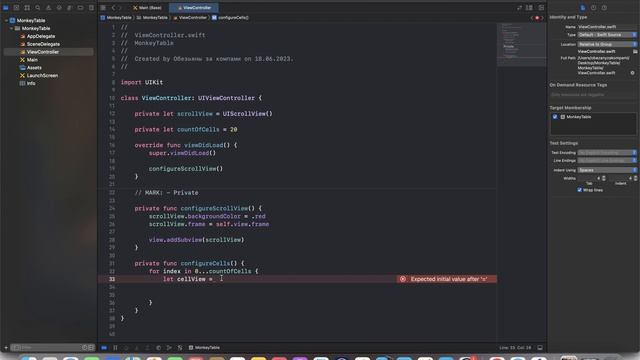Collapse the MonkeyTable group folder
The width and height of the screenshot is (640, 360).
(11, 29)
